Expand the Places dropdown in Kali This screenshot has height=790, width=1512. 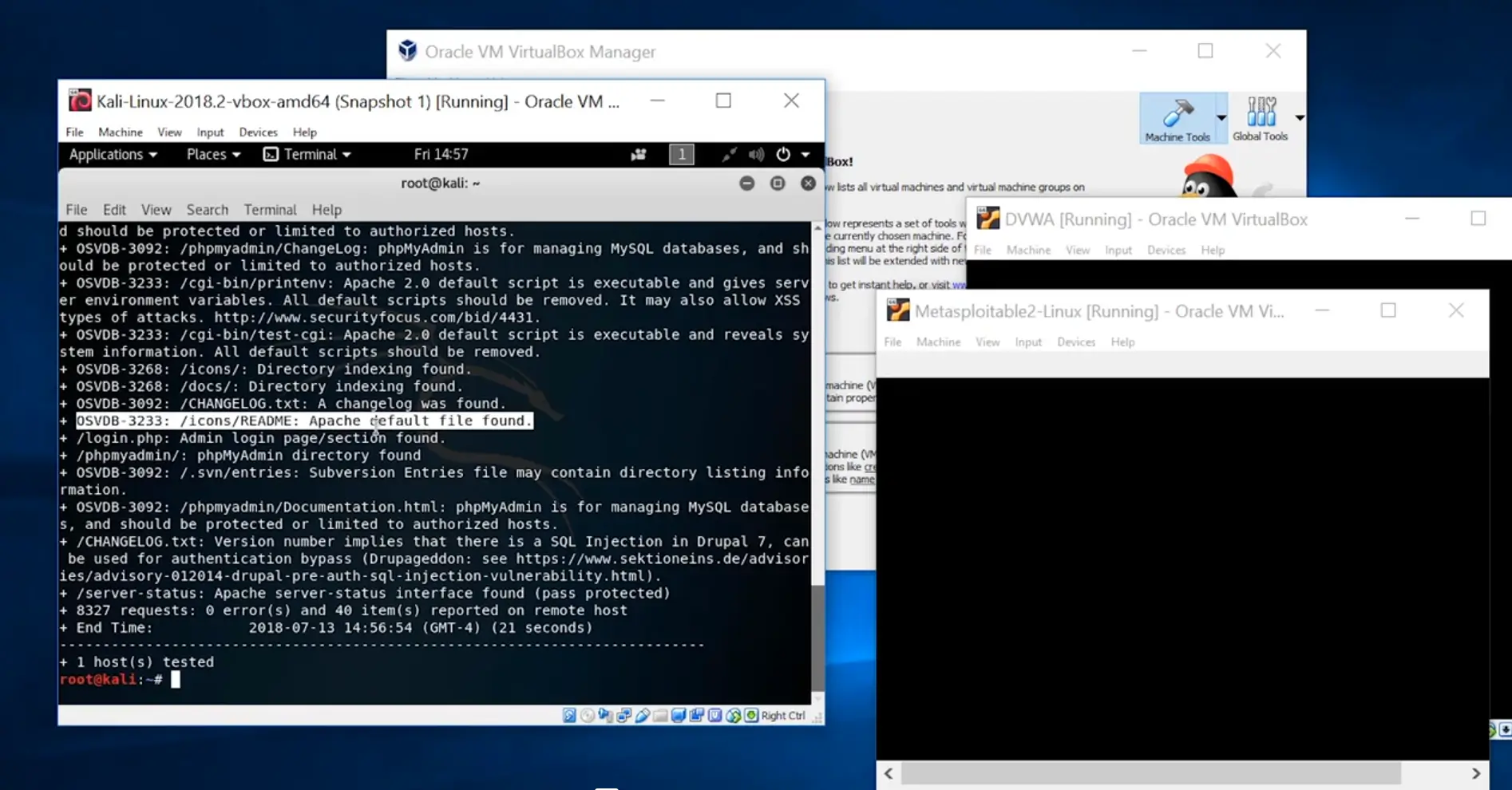coord(212,155)
